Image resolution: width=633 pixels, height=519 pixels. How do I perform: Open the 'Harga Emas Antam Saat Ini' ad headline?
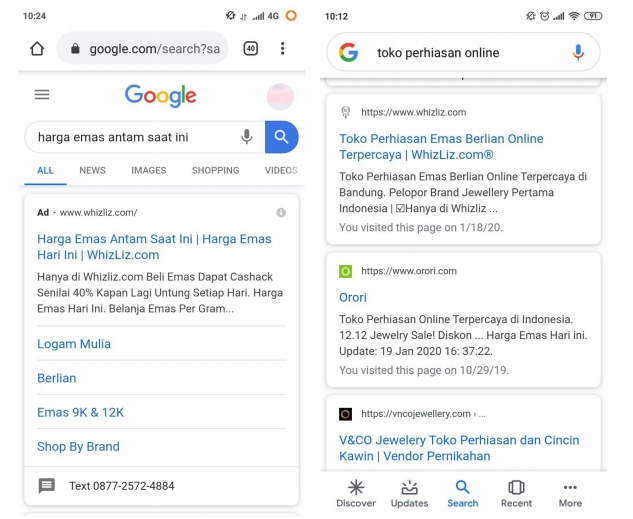click(x=154, y=247)
